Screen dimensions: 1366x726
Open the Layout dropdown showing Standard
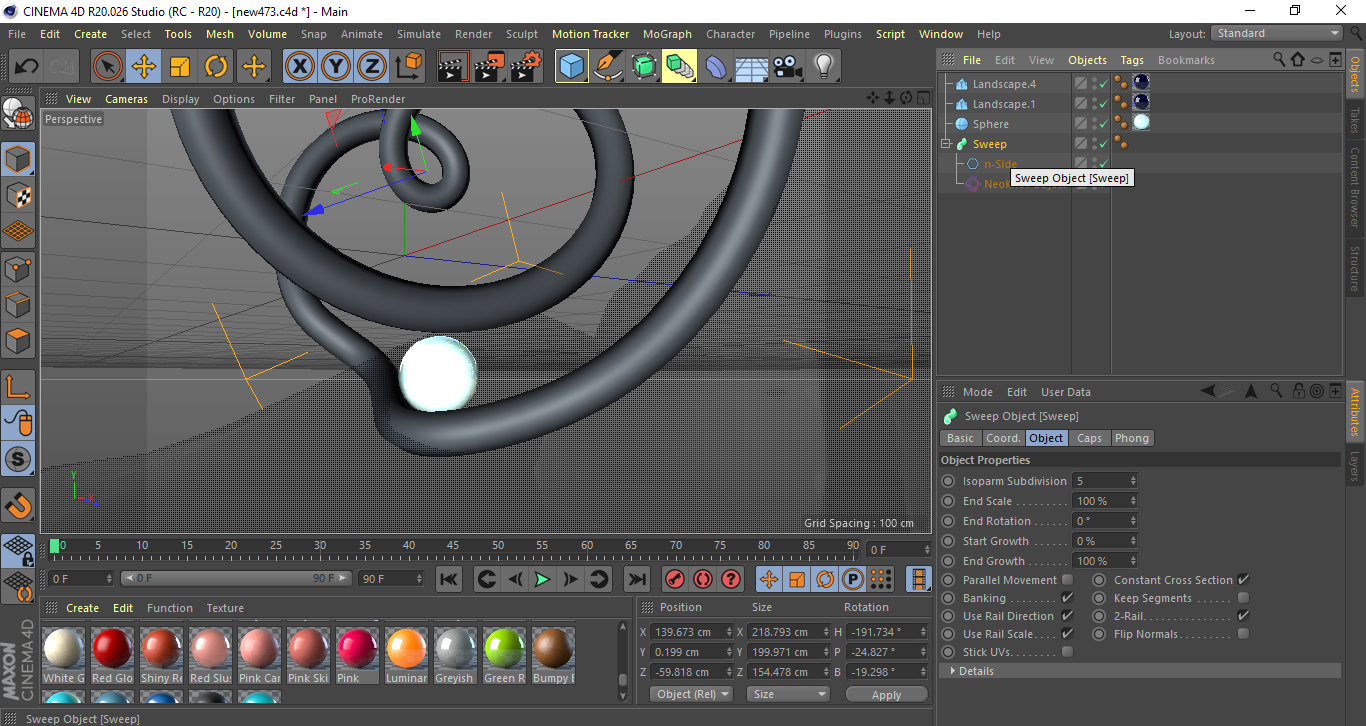tap(1277, 33)
